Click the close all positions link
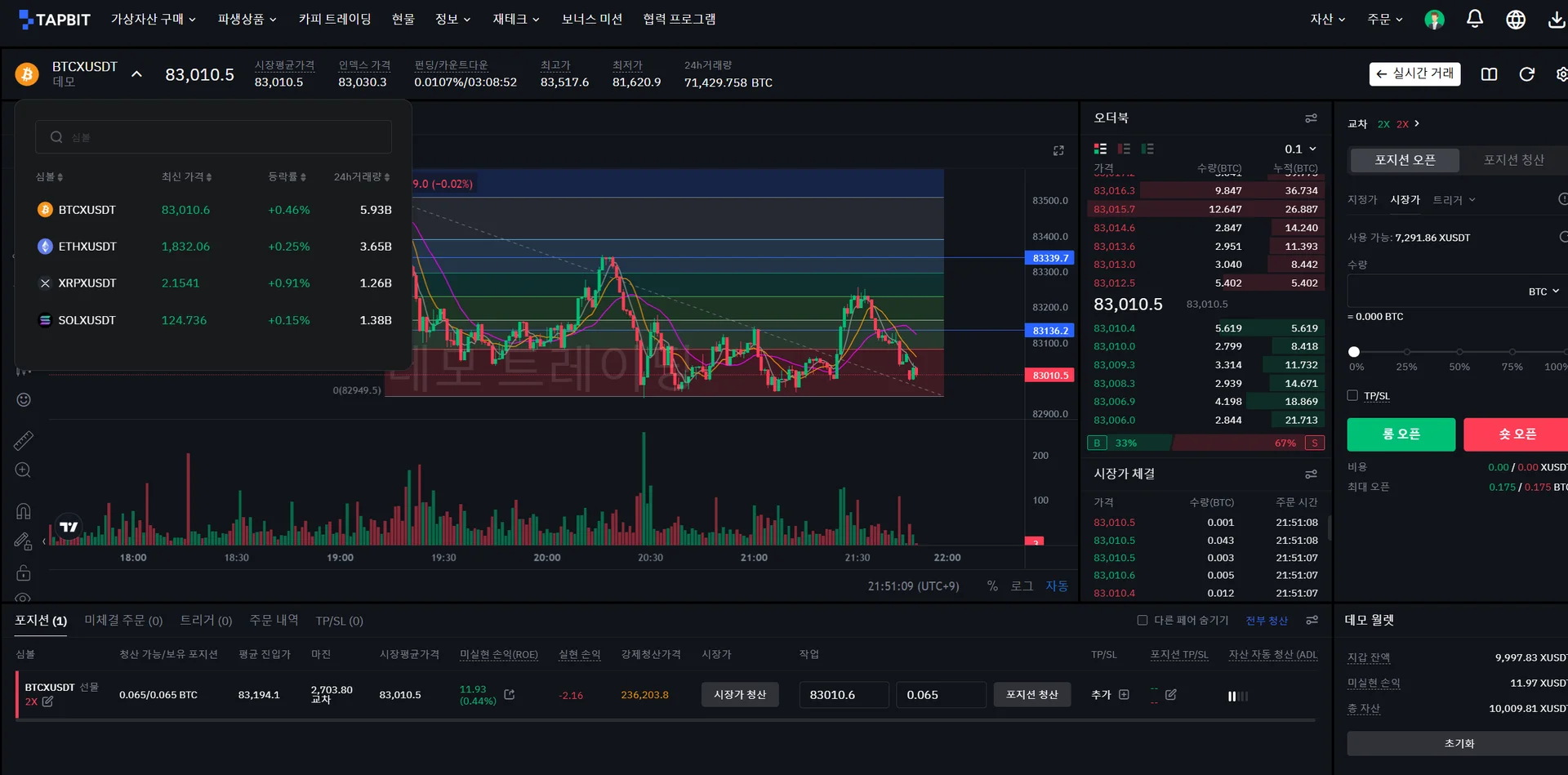Viewport: 1568px width, 775px height. 1267,621
